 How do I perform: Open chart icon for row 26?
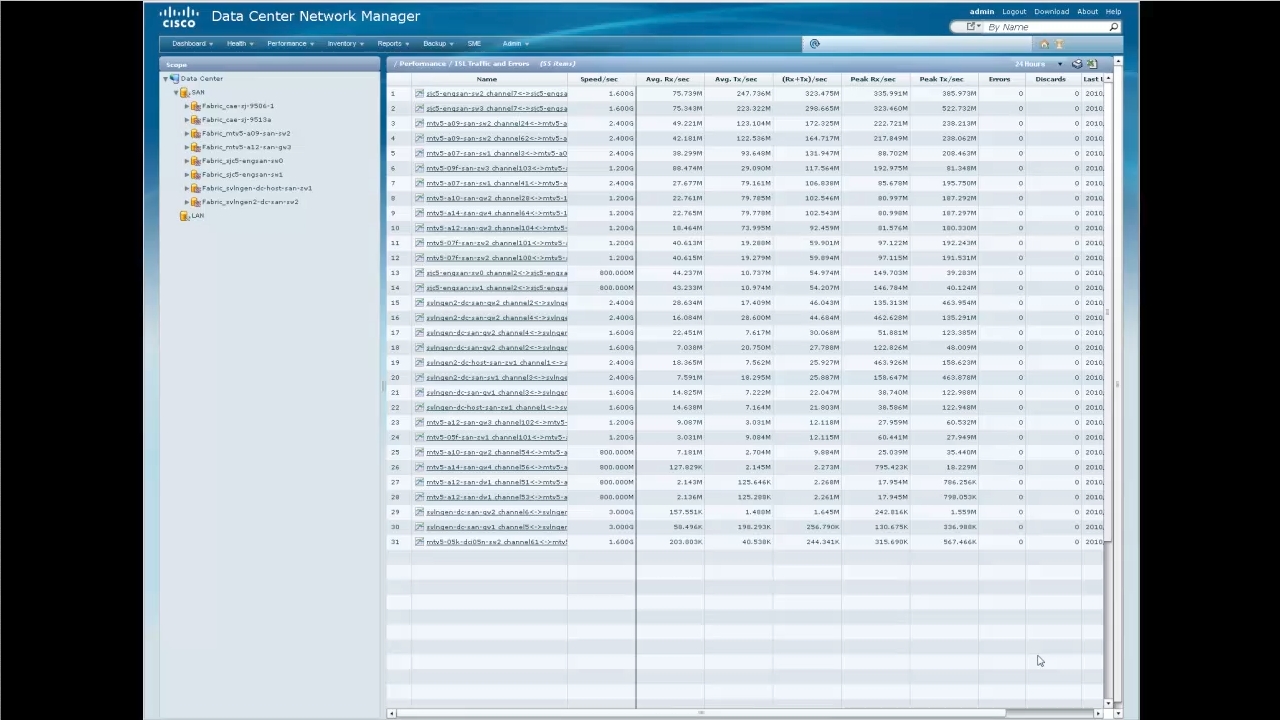(x=420, y=467)
